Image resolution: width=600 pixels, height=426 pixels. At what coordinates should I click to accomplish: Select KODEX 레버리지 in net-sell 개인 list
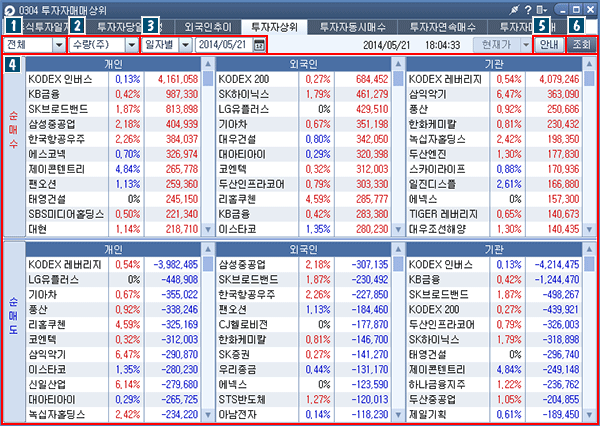pos(113,264)
